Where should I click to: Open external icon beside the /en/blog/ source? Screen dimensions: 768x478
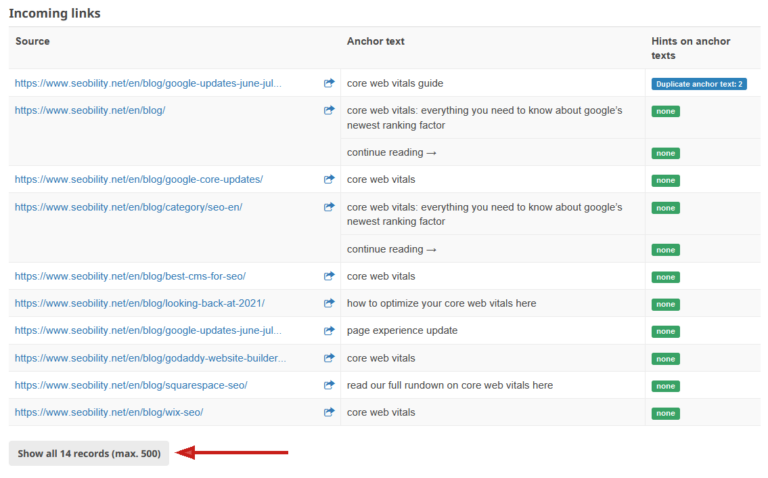328,111
